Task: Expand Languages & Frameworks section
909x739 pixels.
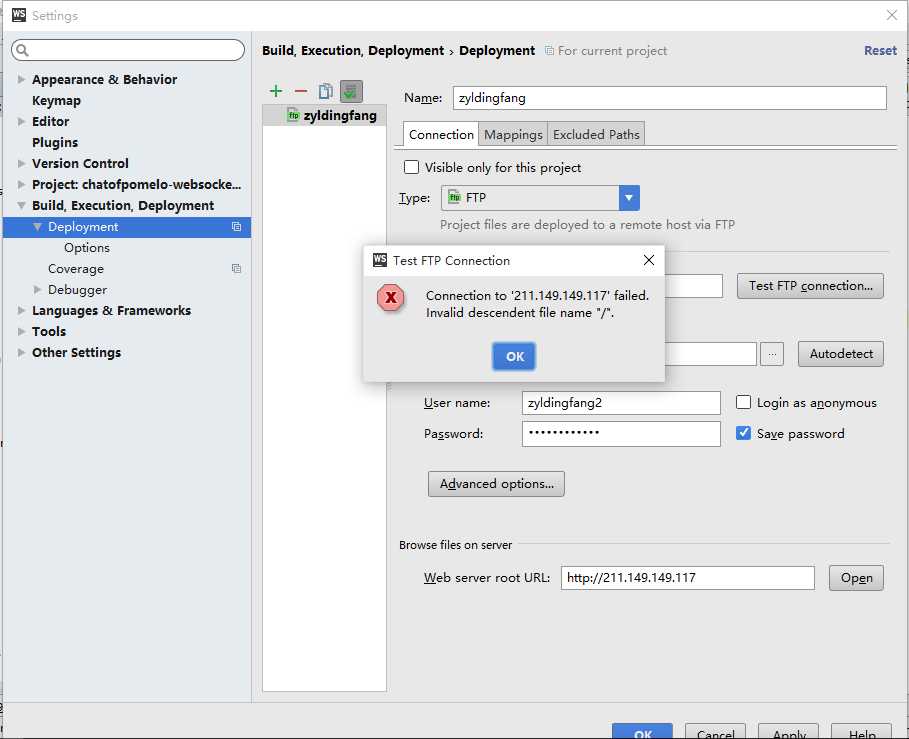Action: tap(21, 310)
